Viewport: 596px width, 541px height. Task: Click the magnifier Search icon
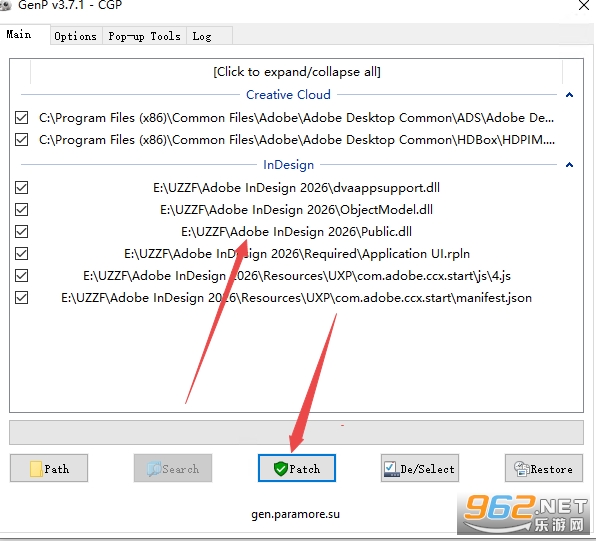pos(154,469)
